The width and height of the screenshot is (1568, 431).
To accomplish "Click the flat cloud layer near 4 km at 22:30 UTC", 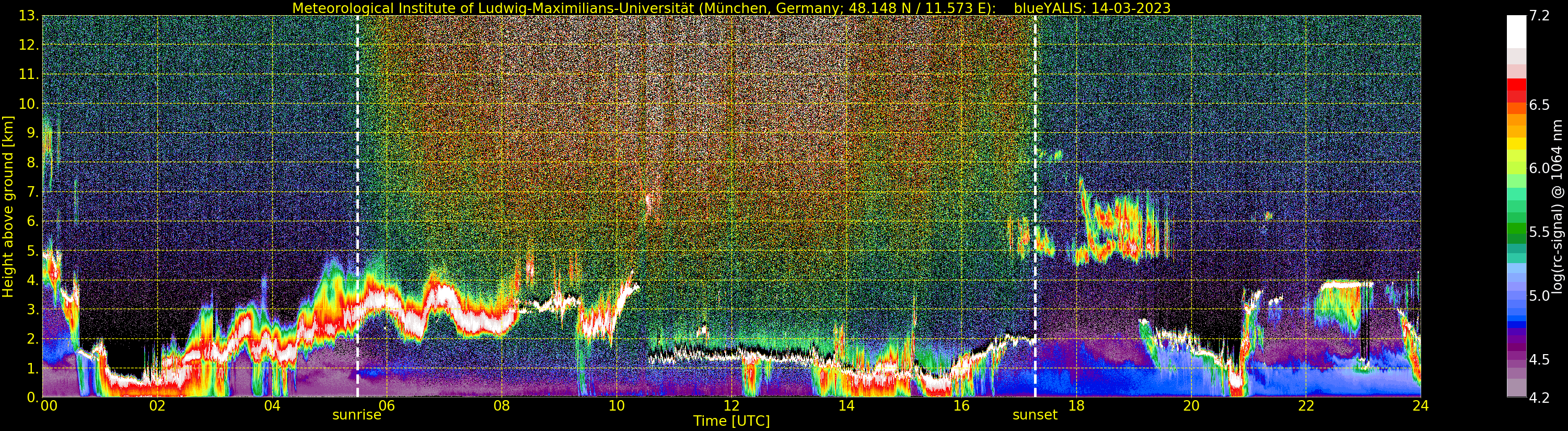I will (1346, 283).
